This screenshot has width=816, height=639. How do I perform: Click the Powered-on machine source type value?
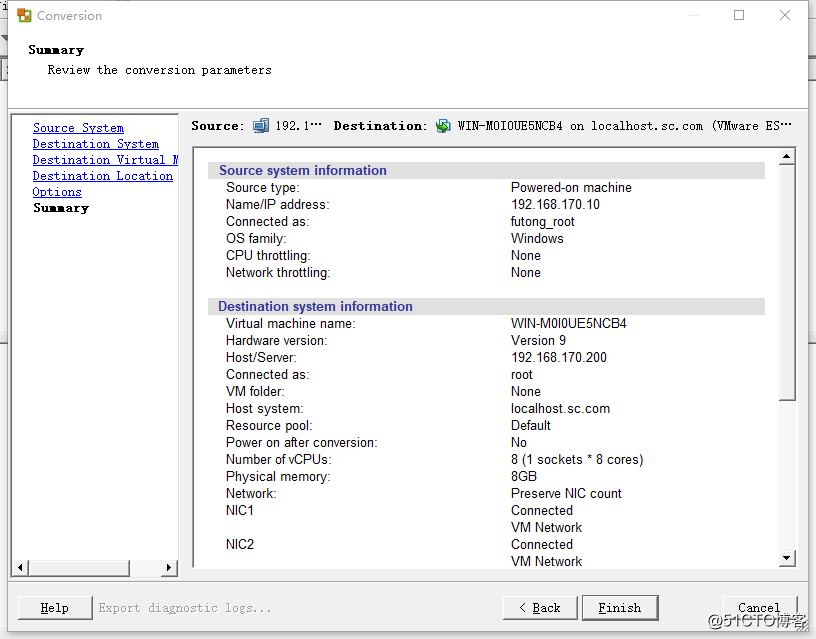[571, 187]
